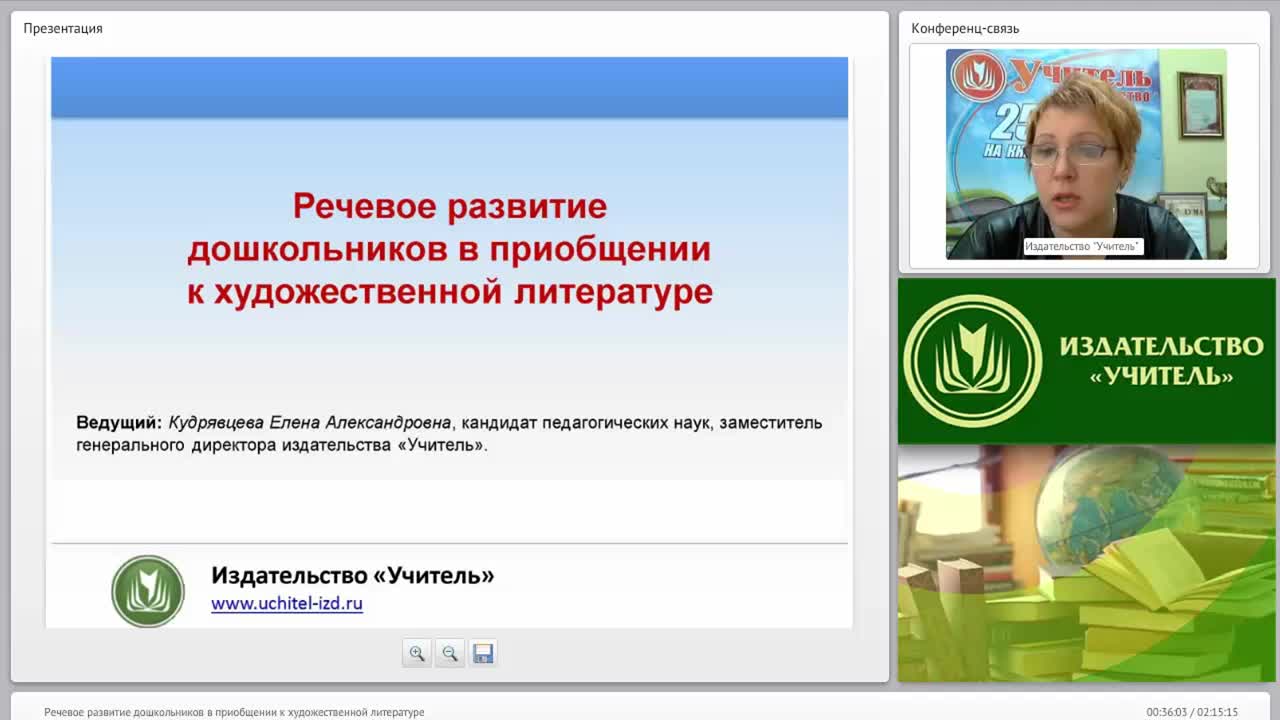Click the slide title Речевое развитие дошкольников
Image resolution: width=1280 pixels, height=720 pixels.
tap(449, 249)
